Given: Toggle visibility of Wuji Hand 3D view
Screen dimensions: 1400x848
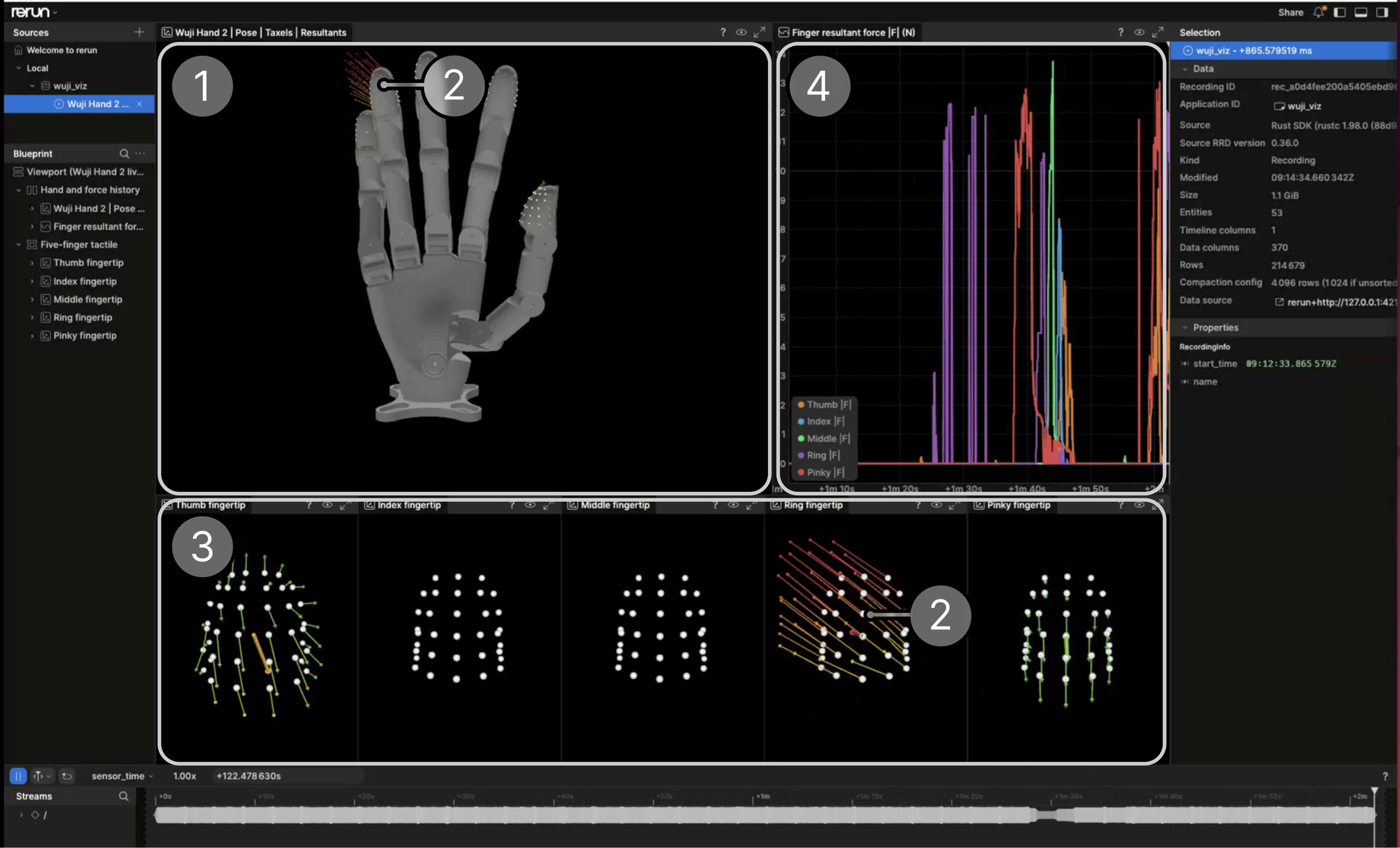Looking at the screenshot, I should tap(741, 33).
